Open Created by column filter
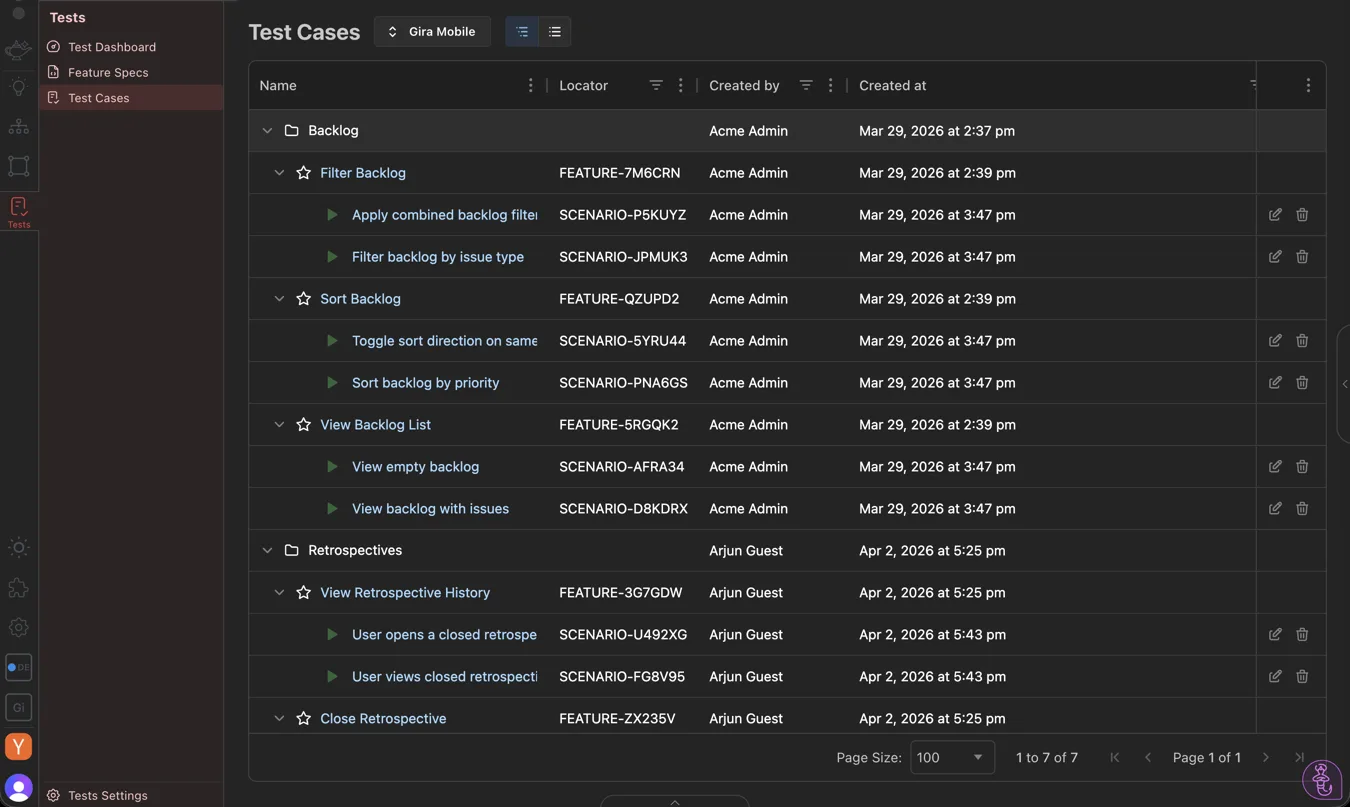This screenshot has height=807, width=1350. click(806, 86)
